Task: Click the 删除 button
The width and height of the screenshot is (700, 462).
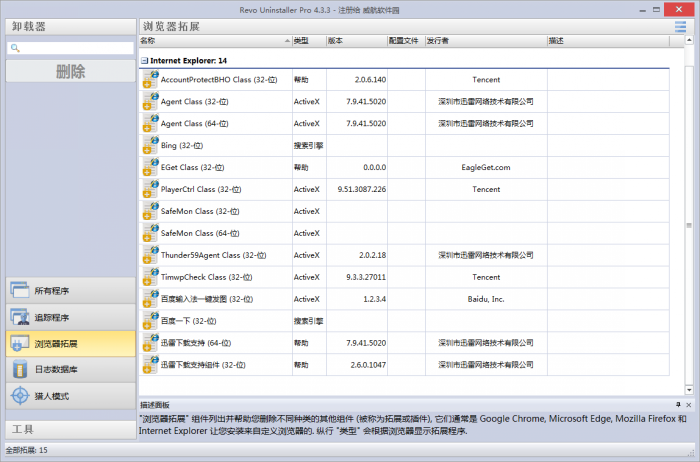Action: coord(69,72)
